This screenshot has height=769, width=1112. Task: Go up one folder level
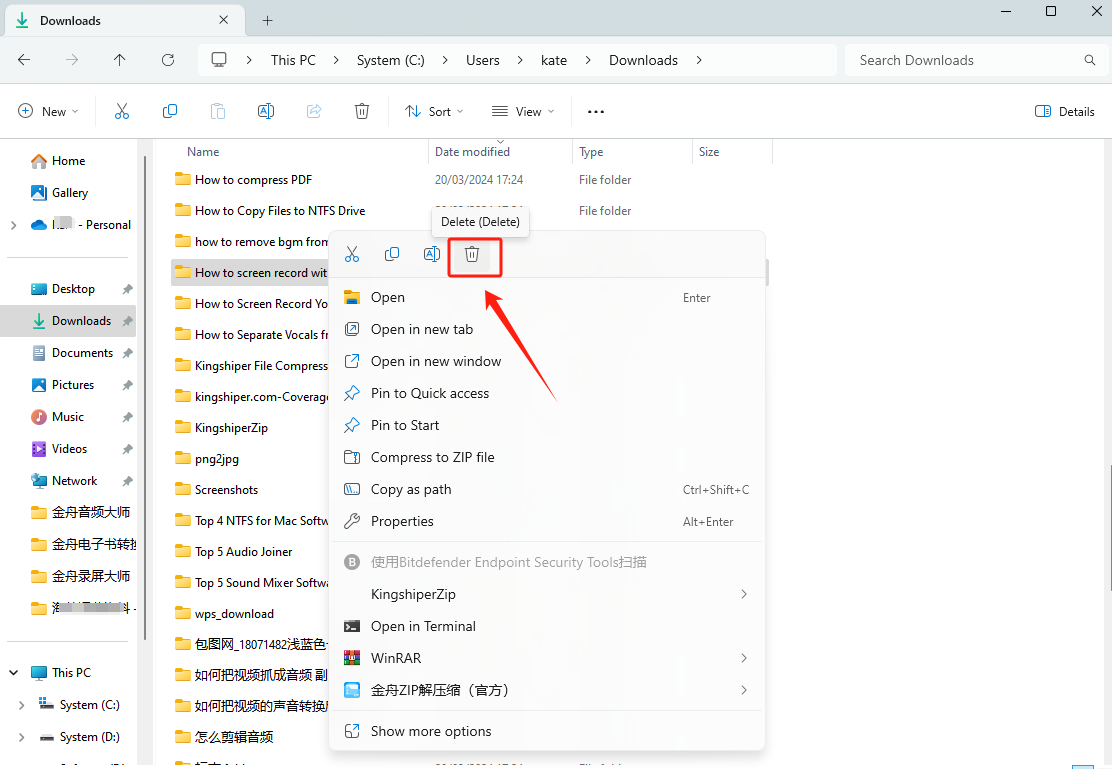pos(120,60)
